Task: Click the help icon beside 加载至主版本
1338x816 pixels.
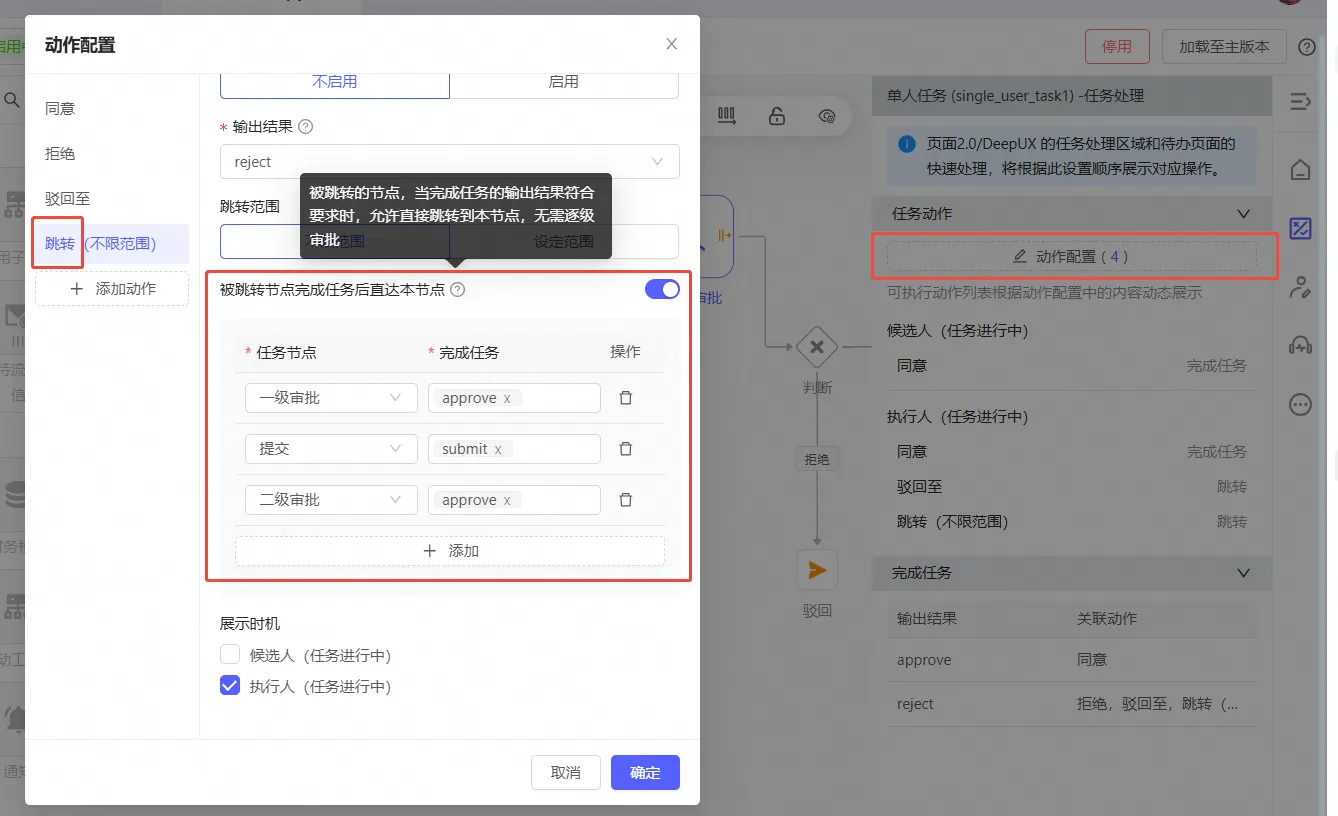Action: point(1307,47)
